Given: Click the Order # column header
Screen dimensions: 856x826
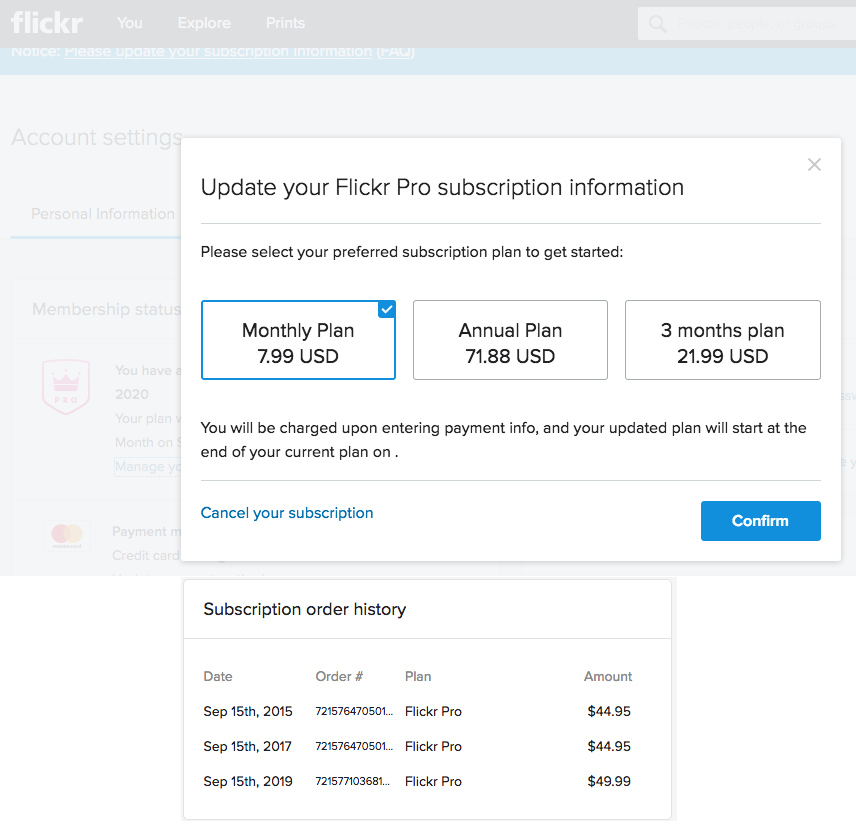Looking at the screenshot, I should coord(339,676).
